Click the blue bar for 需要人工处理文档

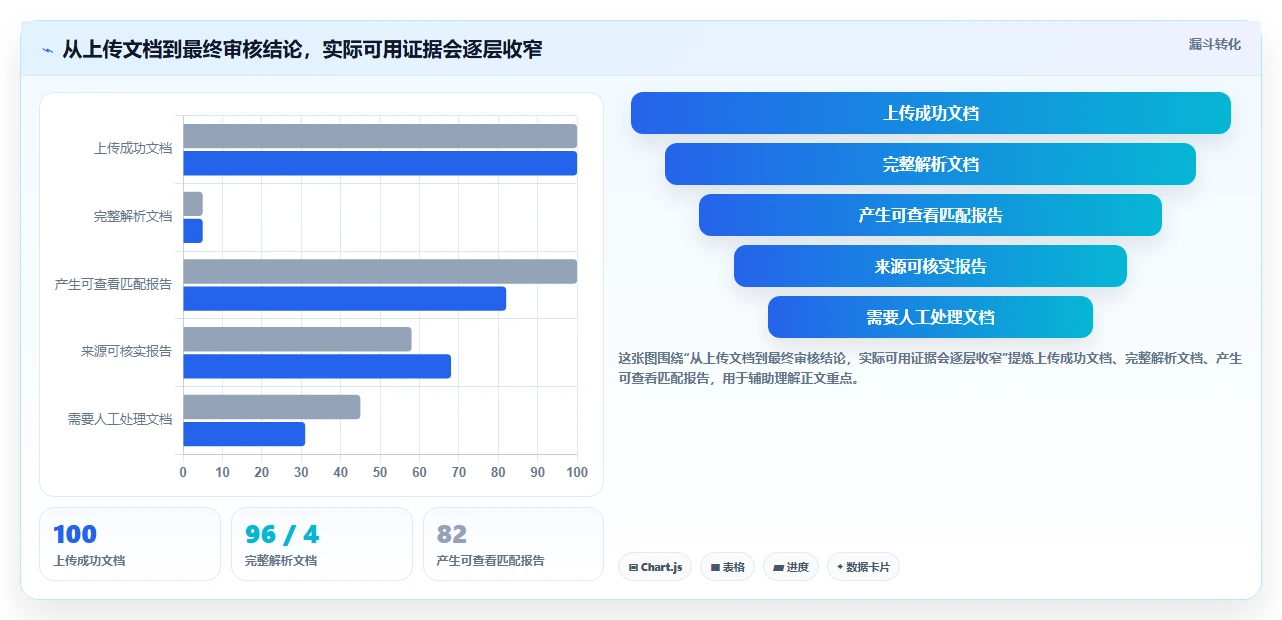(244, 434)
